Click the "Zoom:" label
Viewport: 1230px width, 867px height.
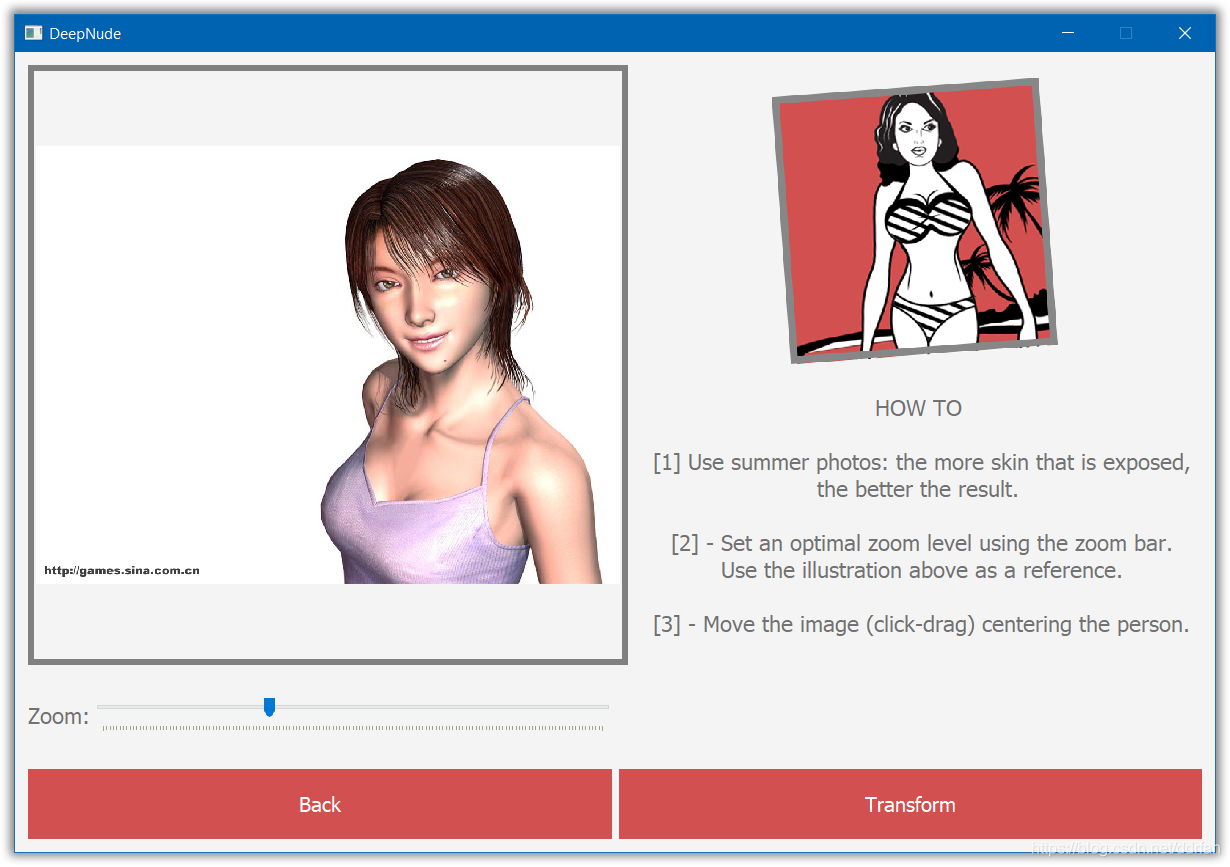click(58, 716)
